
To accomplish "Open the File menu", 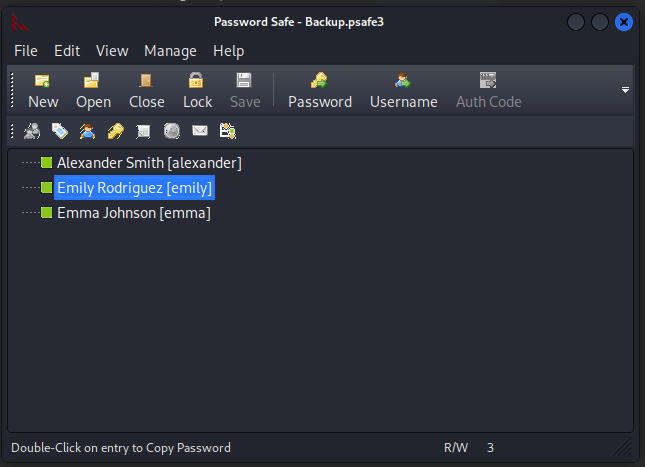I will click(26, 51).
